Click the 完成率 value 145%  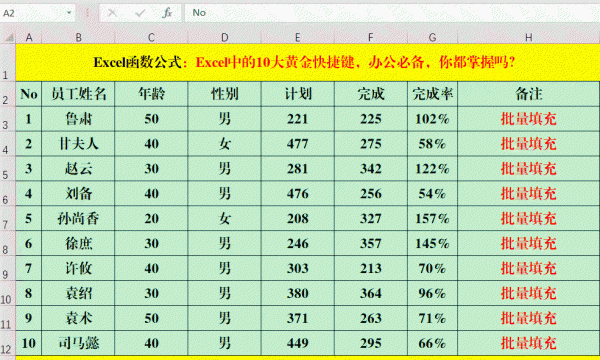pyautogui.click(x=432, y=244)
